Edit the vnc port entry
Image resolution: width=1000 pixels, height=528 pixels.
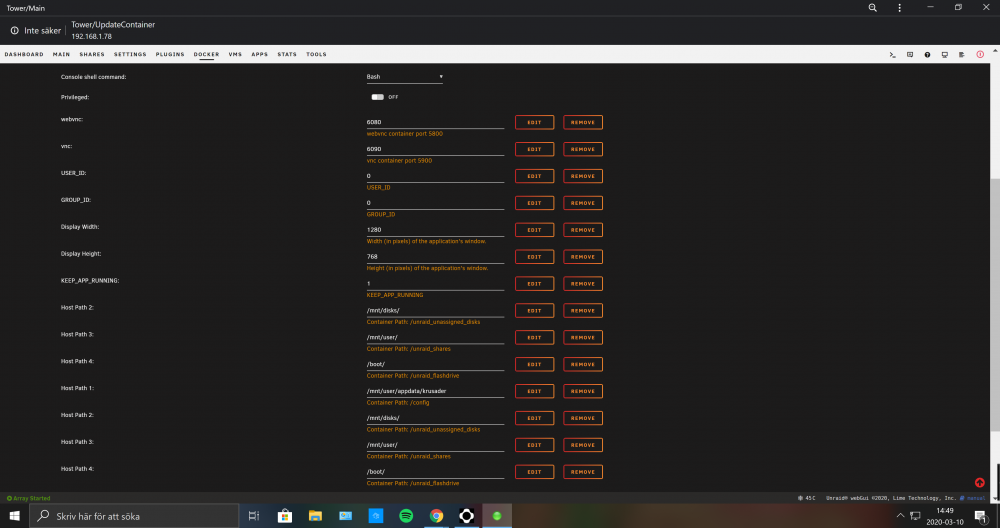pos(534,149)
